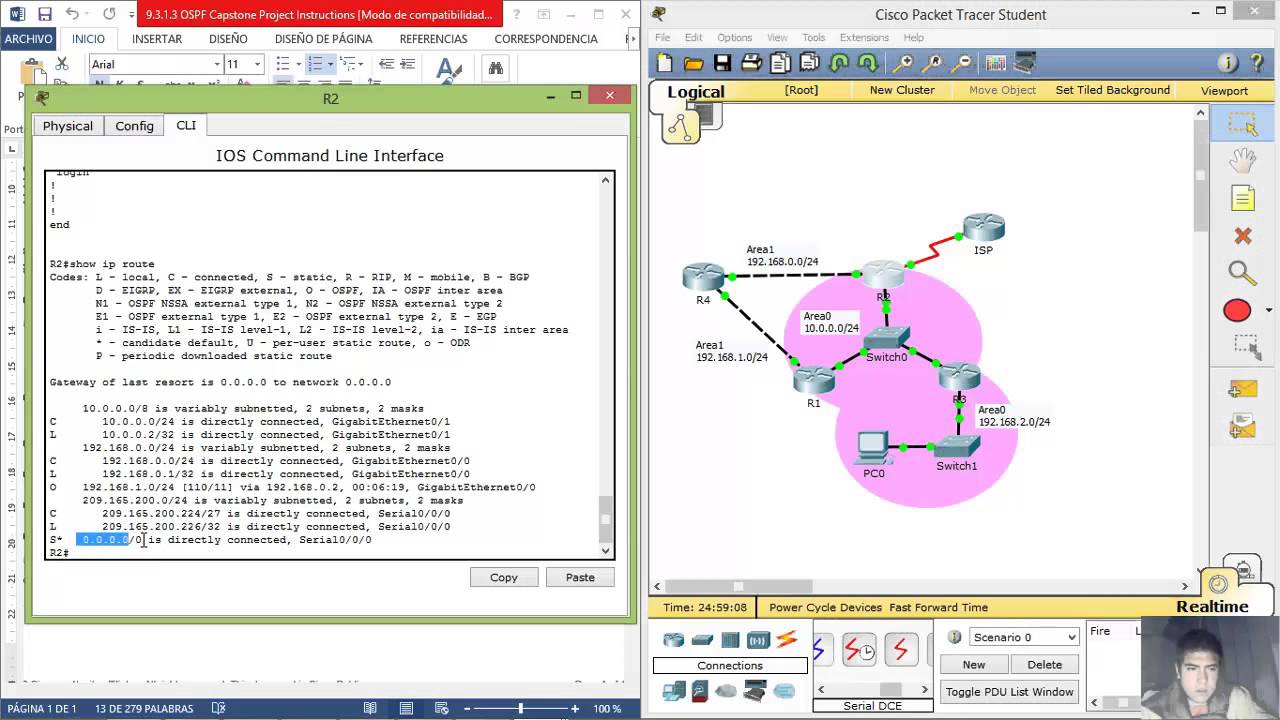Click the Word zoom slider handle
The image size is (1280, 720).
pyautogui.click(x=520, y=709)
